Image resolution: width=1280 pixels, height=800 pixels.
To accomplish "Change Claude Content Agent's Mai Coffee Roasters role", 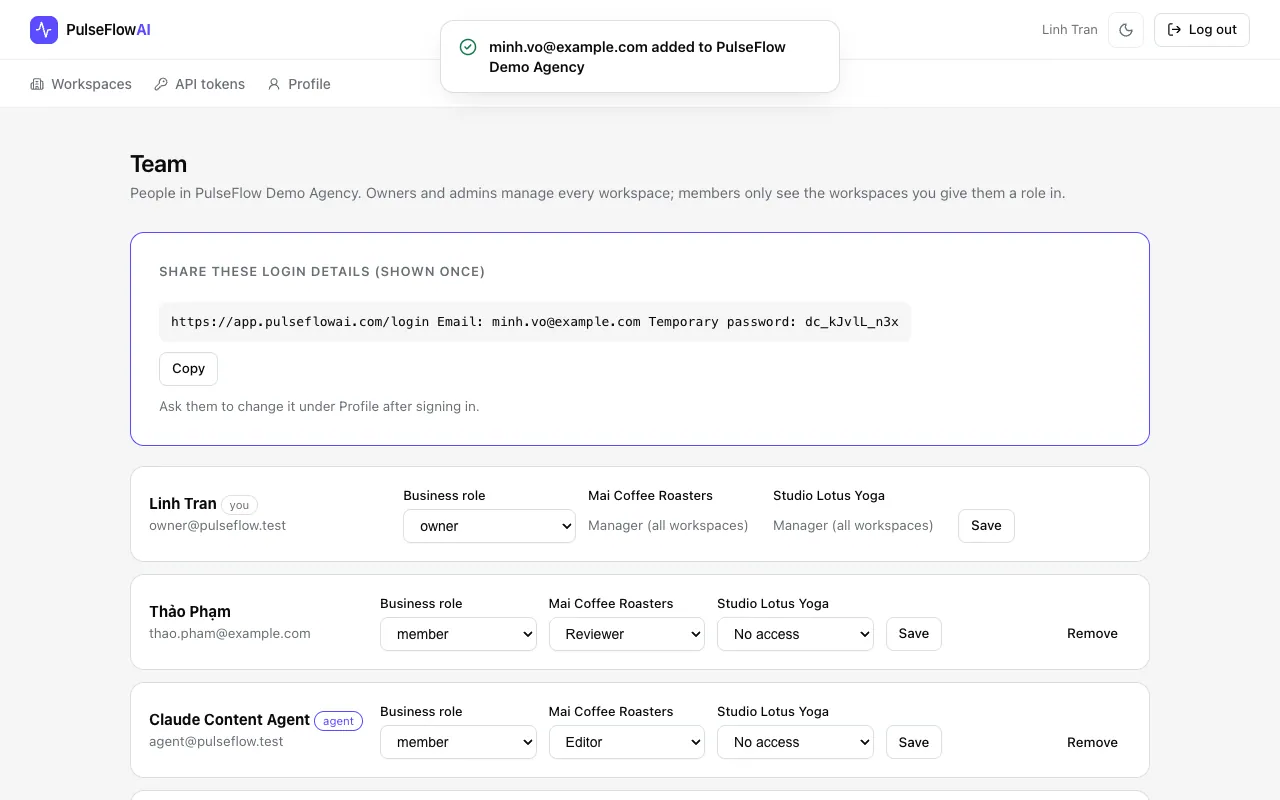I will pos(627,742).
